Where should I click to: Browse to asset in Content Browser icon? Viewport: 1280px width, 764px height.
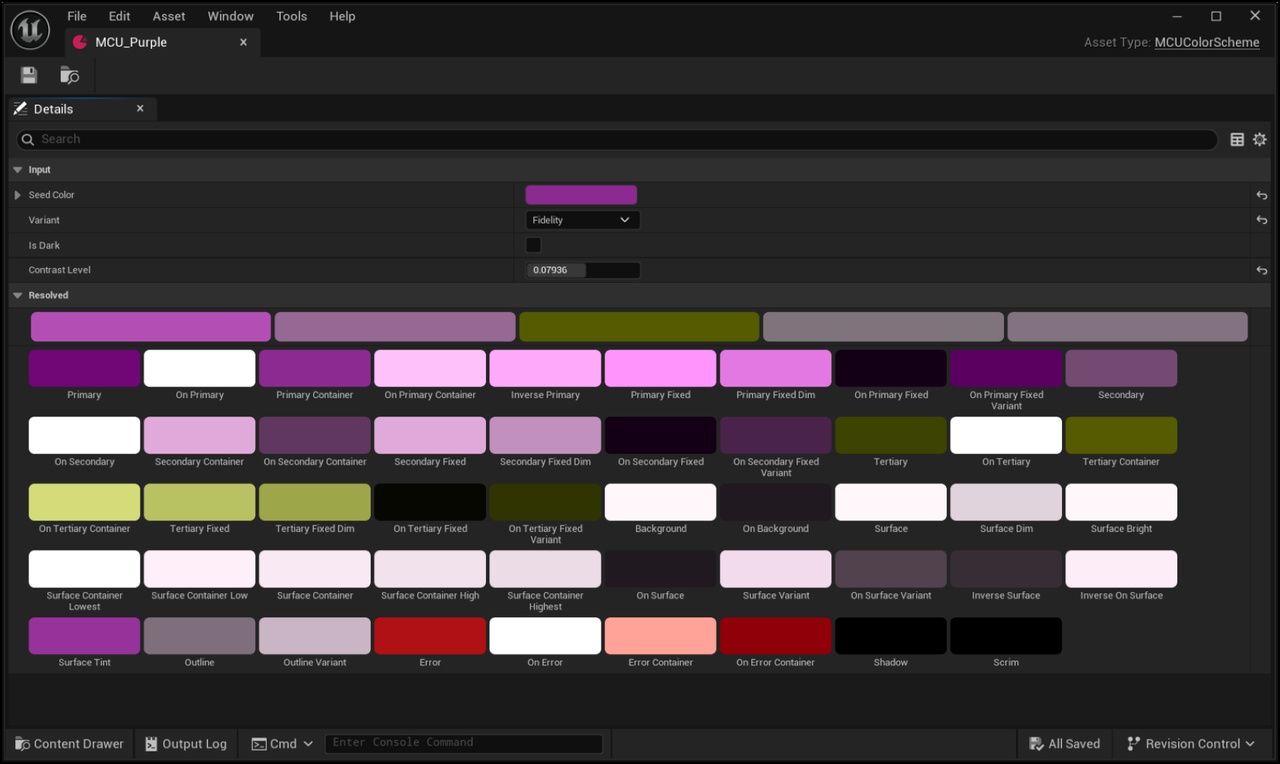click(x=69, y=75)
